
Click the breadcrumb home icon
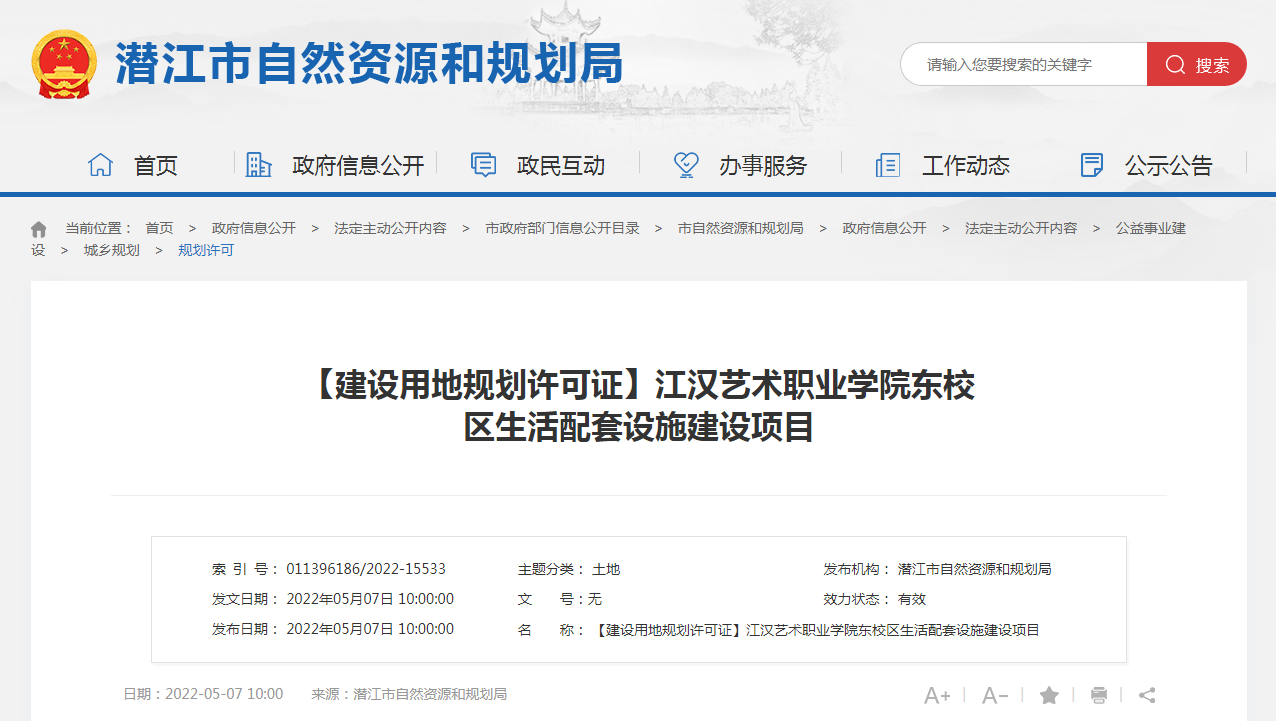click(x=39, y=229)
